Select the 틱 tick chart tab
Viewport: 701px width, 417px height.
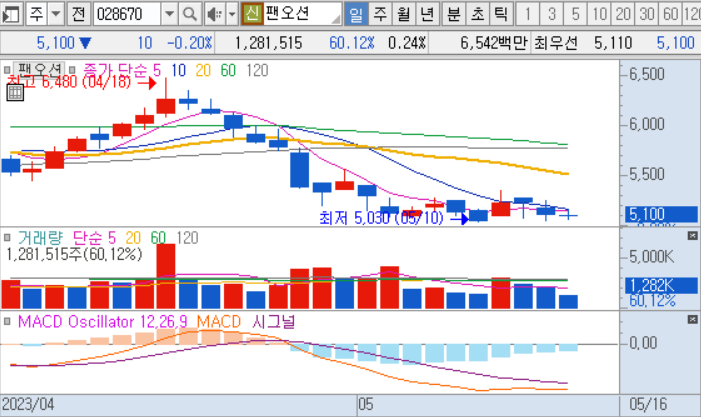[501, 14]
